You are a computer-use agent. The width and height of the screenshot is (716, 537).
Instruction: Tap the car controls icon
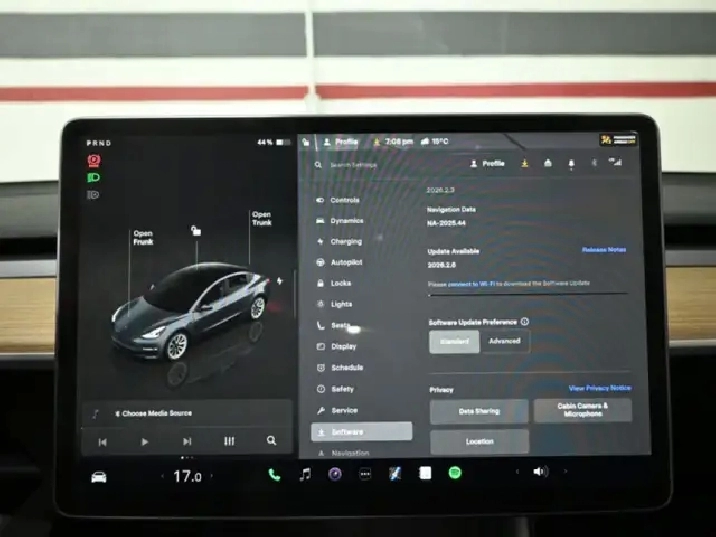(99, 476)
